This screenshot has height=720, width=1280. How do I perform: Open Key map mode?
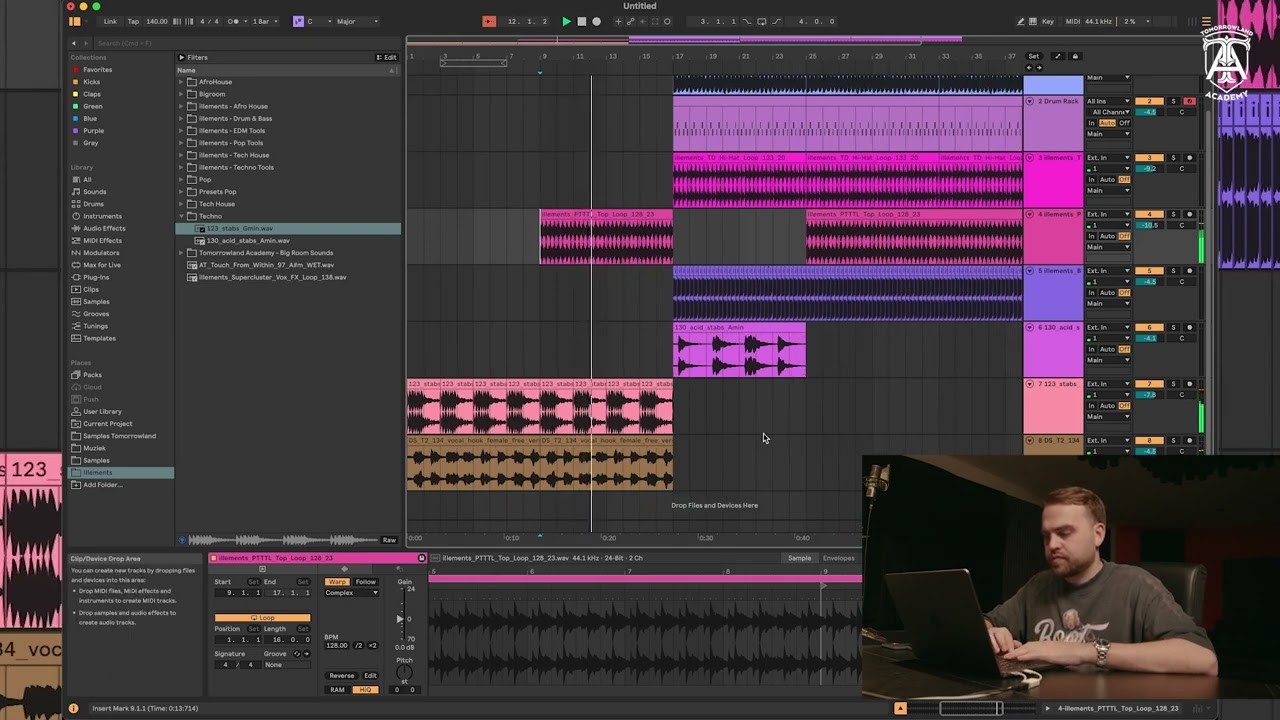[1048, 21]
